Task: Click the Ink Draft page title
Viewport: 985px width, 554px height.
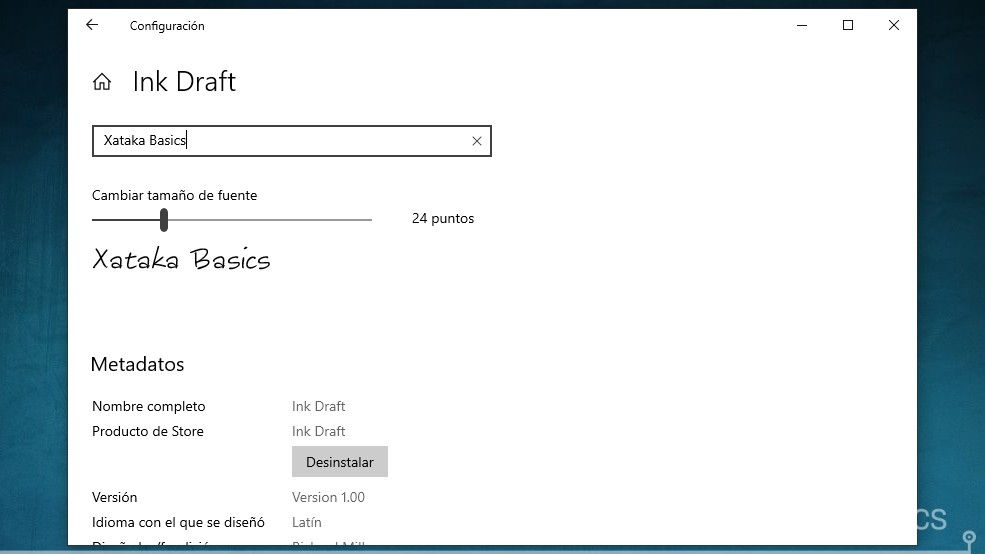Action: click(184, 82)
